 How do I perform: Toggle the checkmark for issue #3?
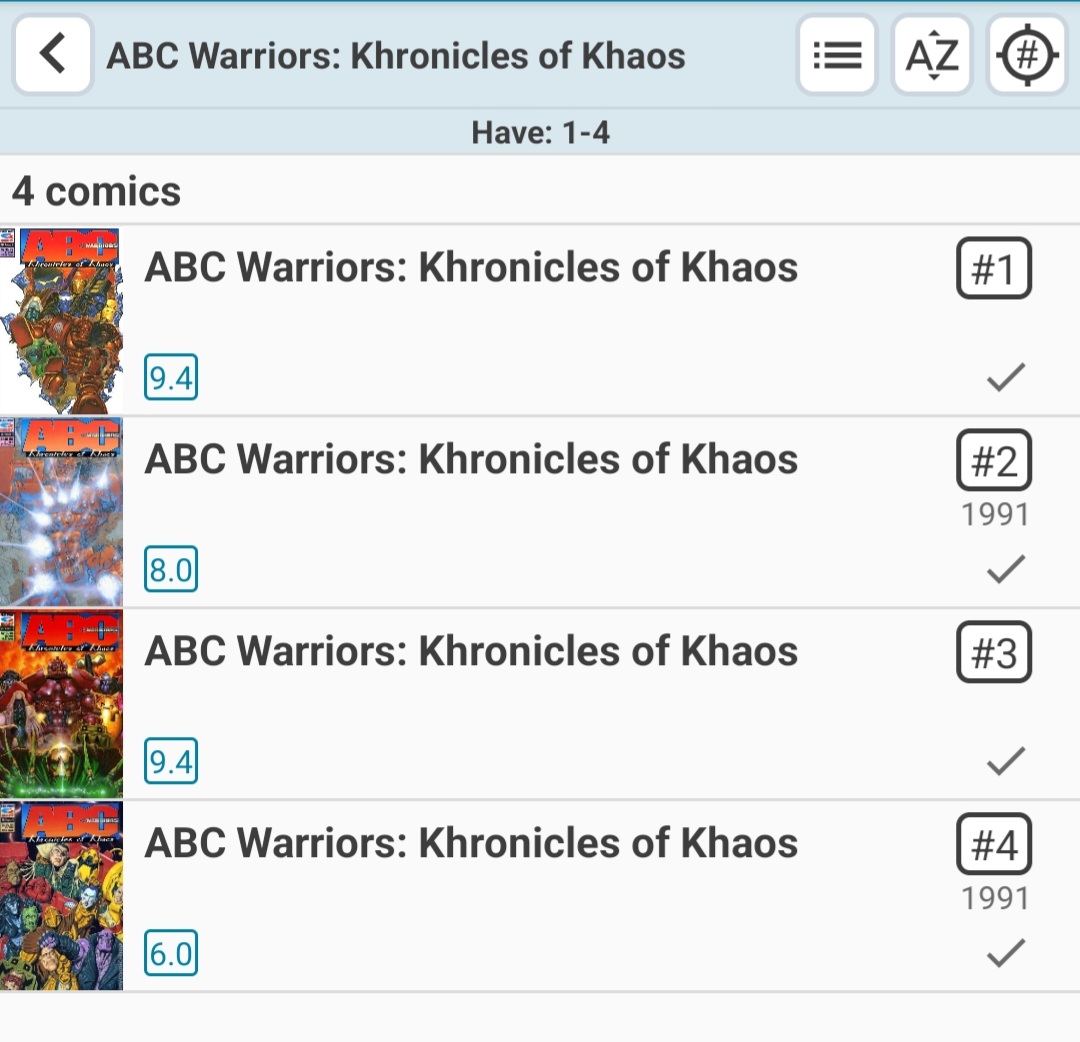click(1005, 761)
